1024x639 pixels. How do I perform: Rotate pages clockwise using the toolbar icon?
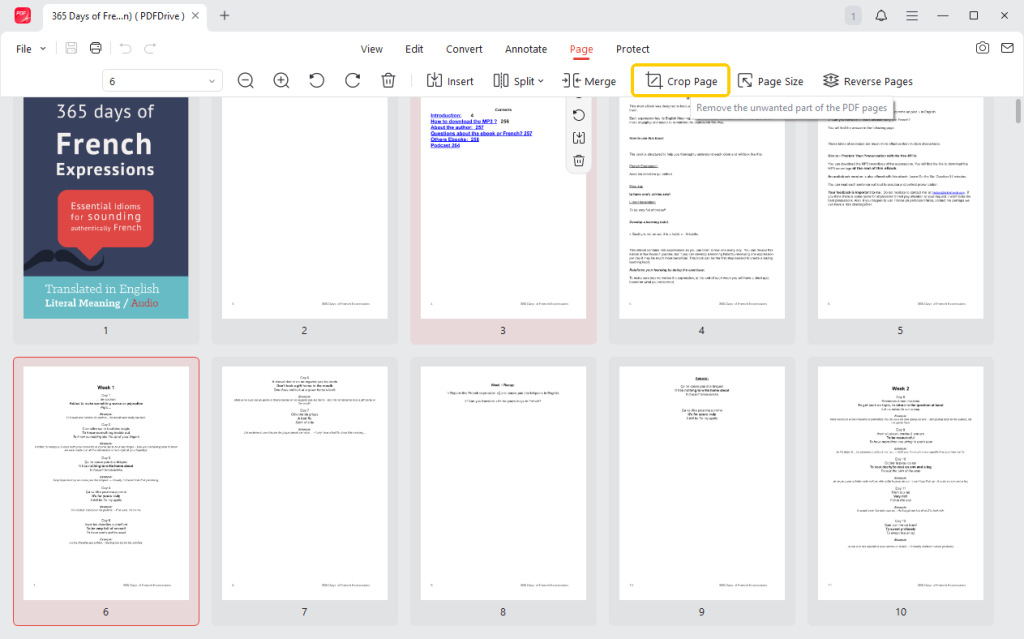pyautogui.click(x=352, y=81)
